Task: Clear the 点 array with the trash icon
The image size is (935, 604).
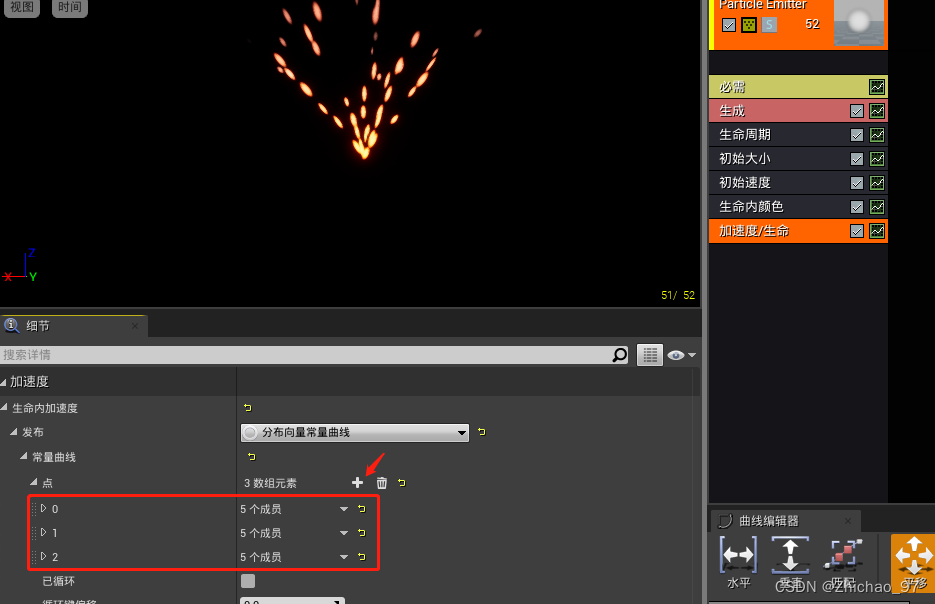Action: (x=382, y=483)
